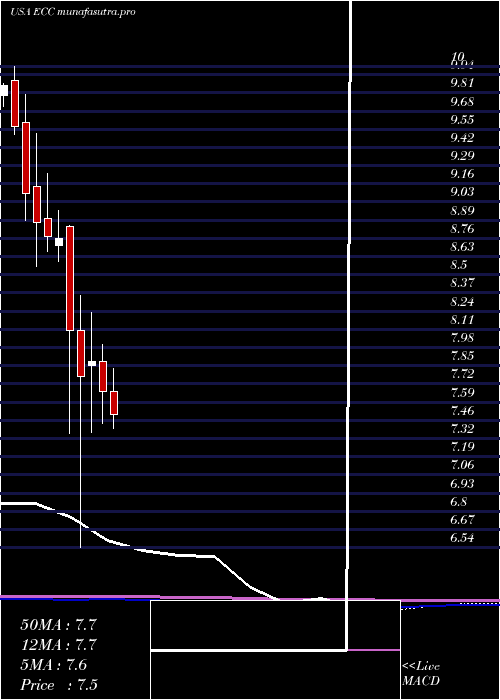Select the 9.55 price axis label
The image size is (500, 700).
(x=462, y=120)
